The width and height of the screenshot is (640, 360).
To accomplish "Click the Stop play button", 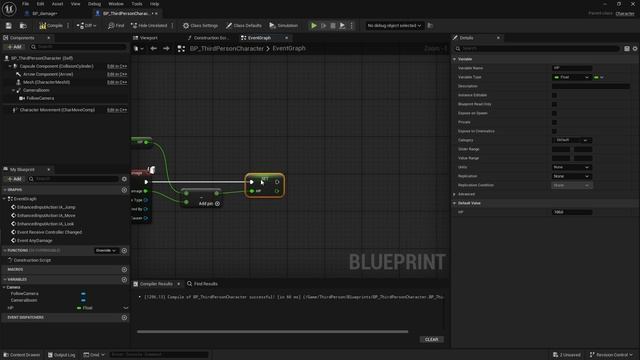I will 333,26.
